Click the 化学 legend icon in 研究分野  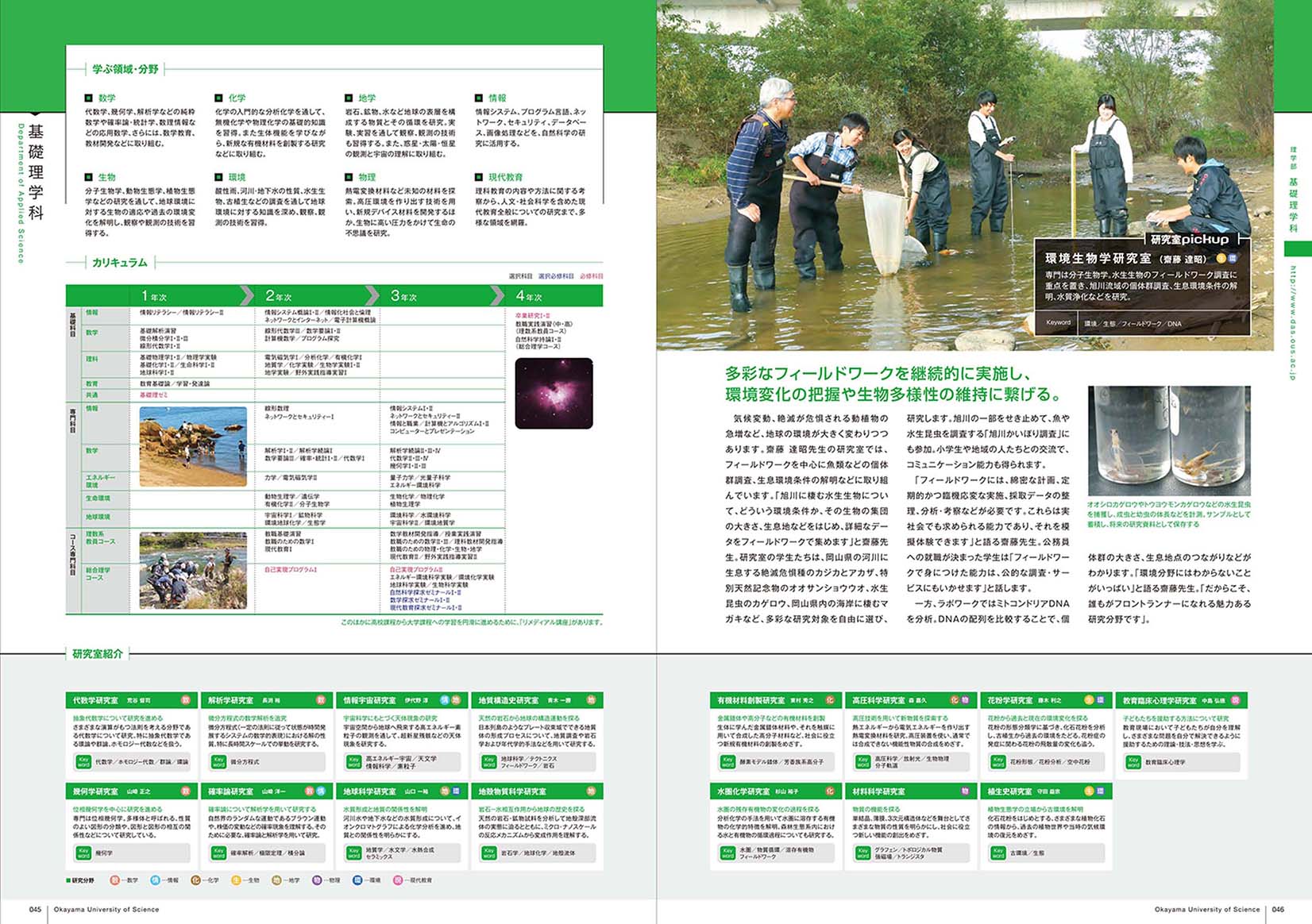tap(195, 880)
